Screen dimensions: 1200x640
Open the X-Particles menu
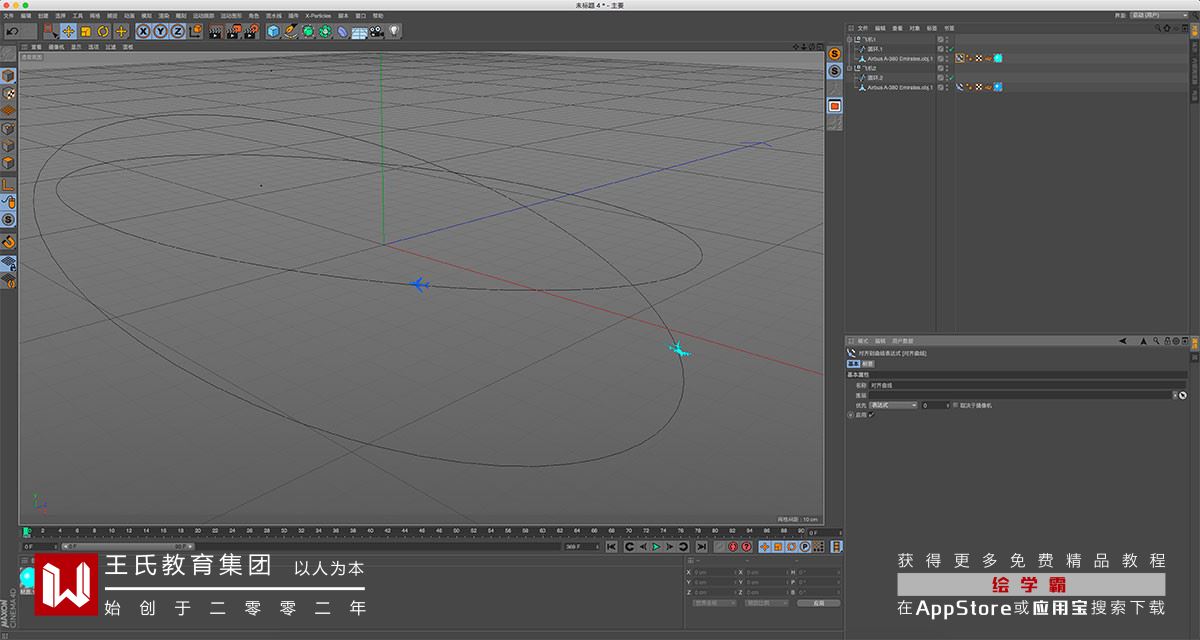320,16
